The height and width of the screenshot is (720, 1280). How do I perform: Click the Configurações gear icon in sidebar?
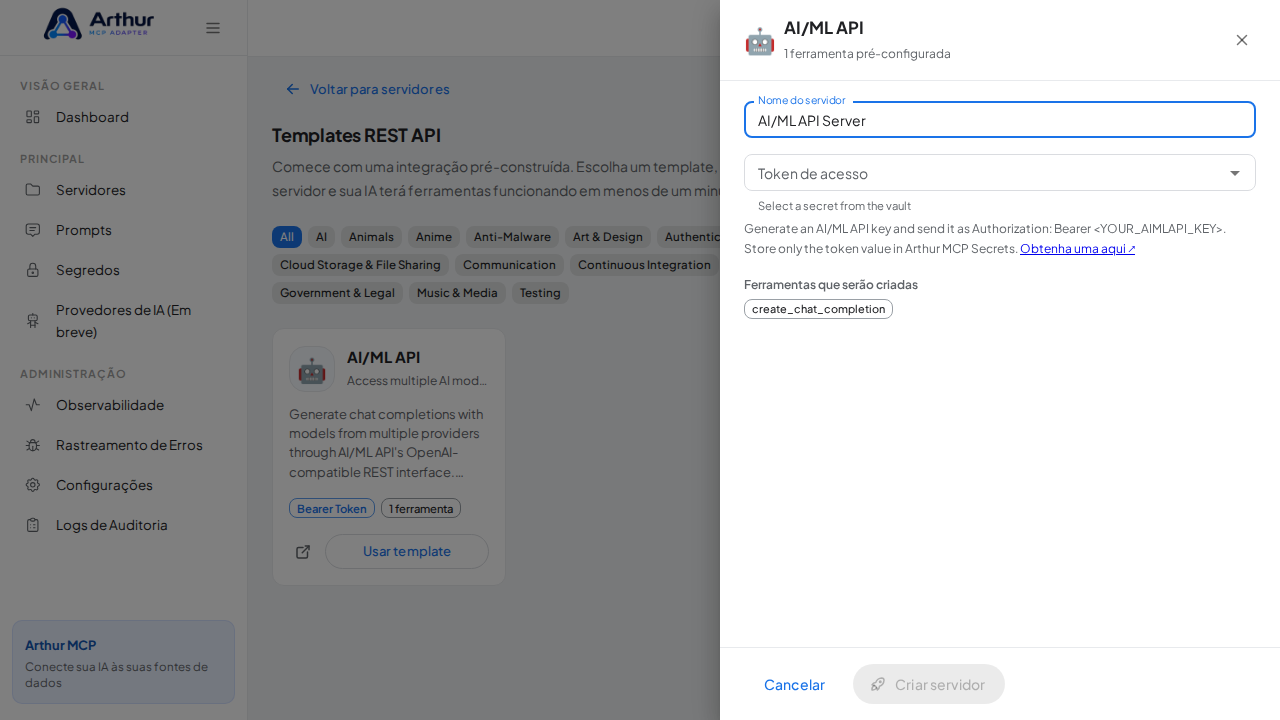click(33, 485)
